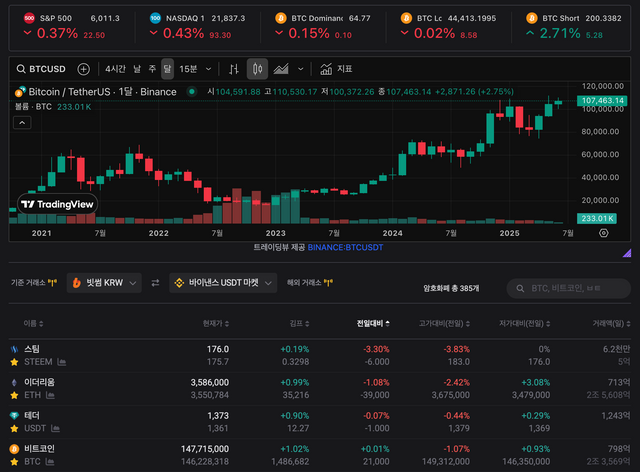The image size is (640, 472).
Task: Open the BTC Short ticker
Action: [573, 27]
